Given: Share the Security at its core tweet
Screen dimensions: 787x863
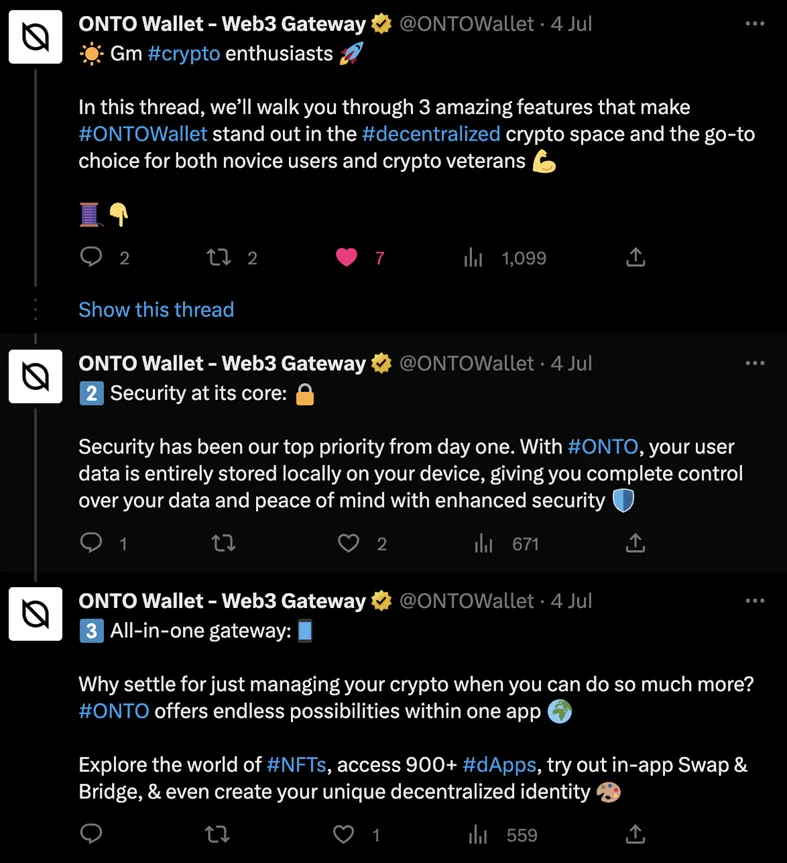Looking at the screenshot, I should point(635,544).
